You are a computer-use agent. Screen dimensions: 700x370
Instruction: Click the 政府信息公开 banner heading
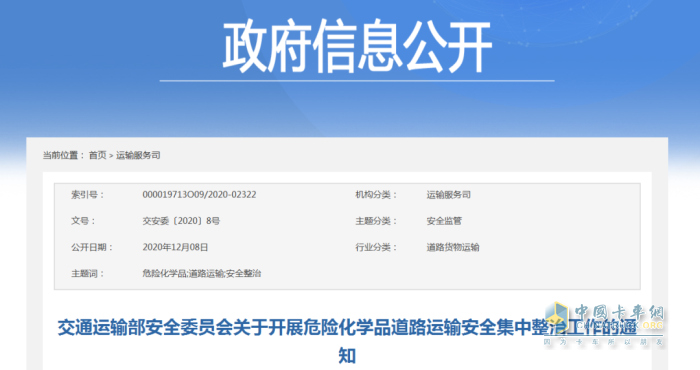click(x=357, y=46)
